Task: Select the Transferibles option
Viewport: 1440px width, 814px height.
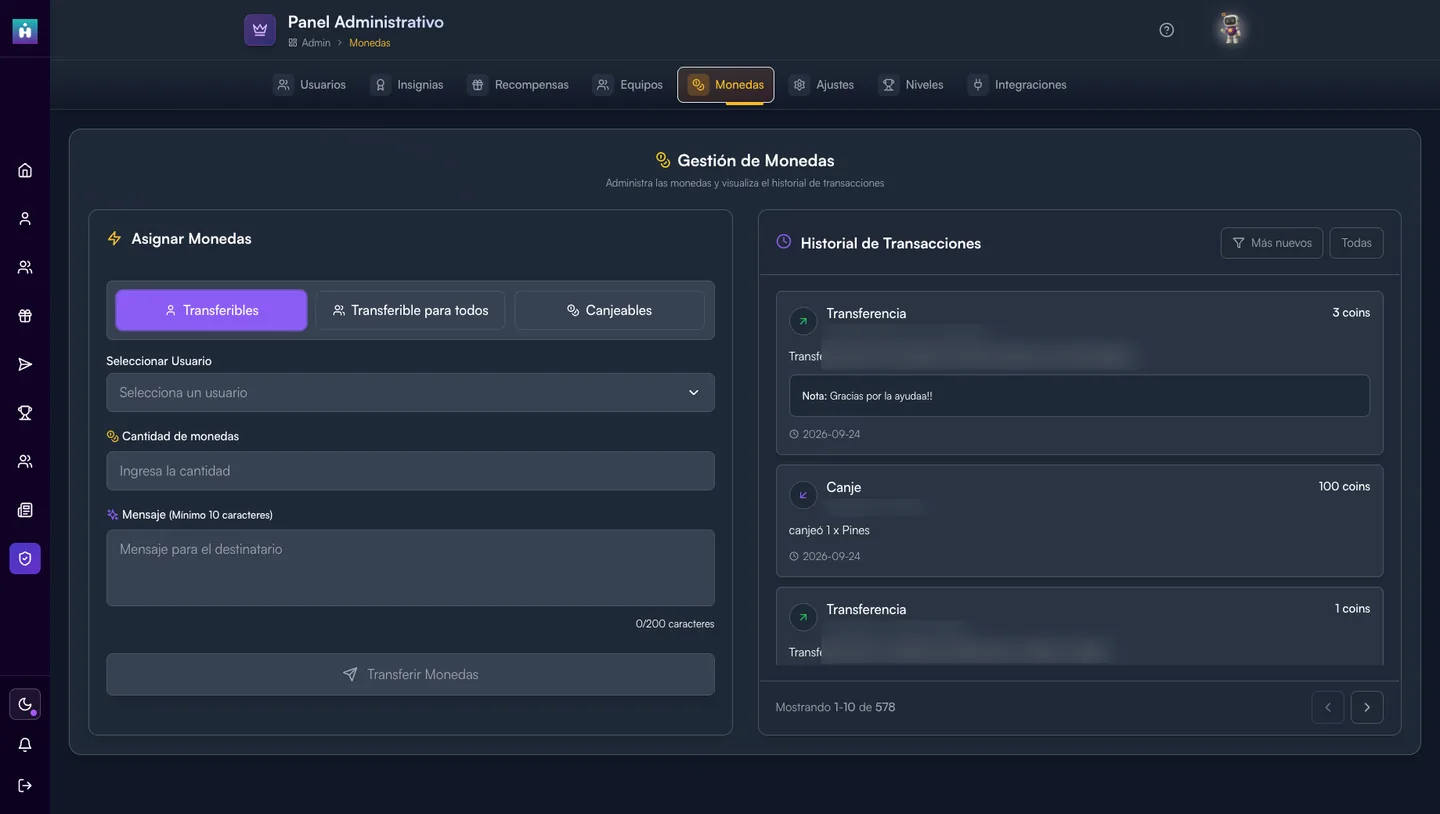Action: click(x=211, y=310)
